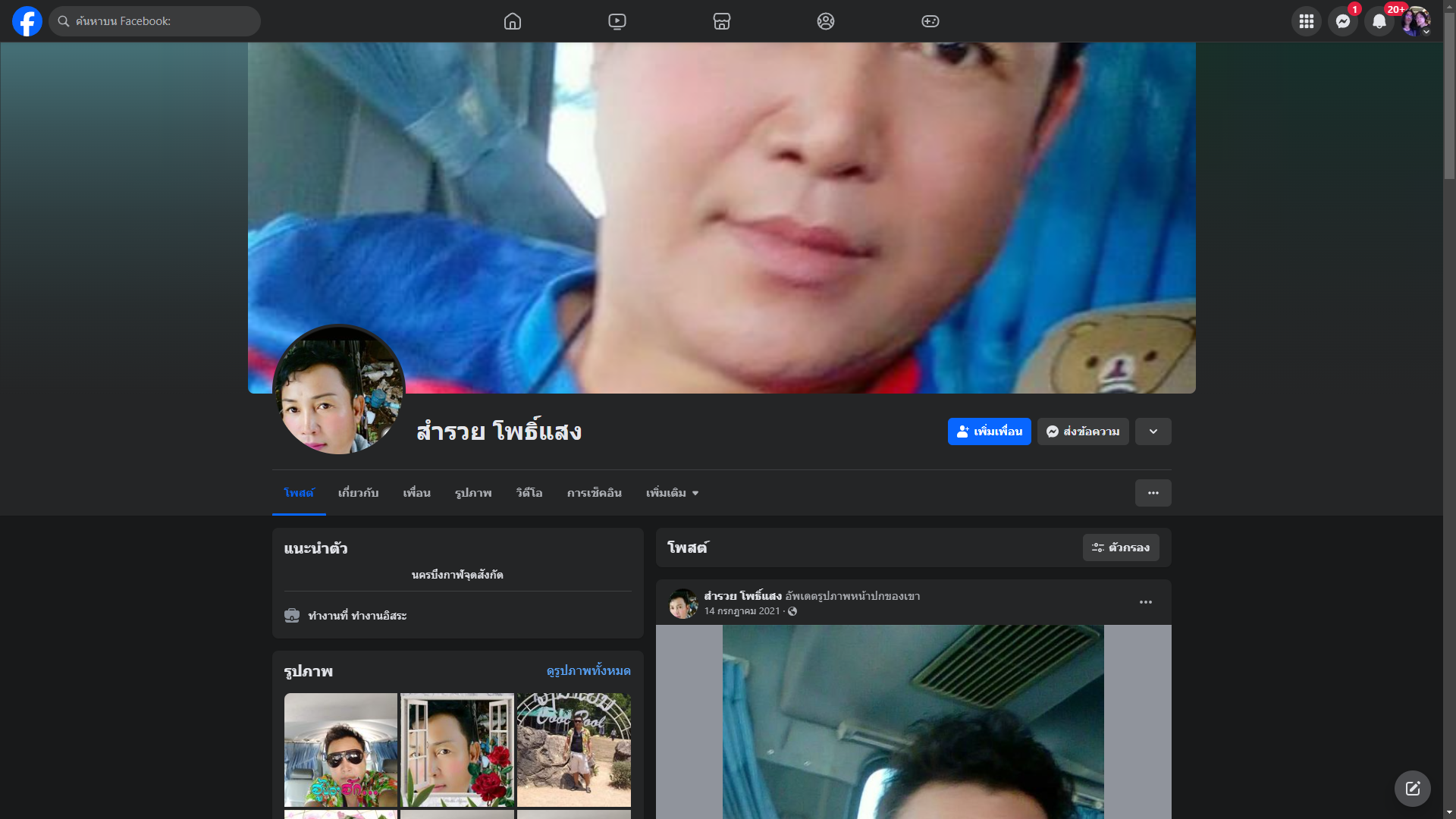Open the notifications bell
The width and height of the screenshot is (1456, 819).
click(1379, 21)
